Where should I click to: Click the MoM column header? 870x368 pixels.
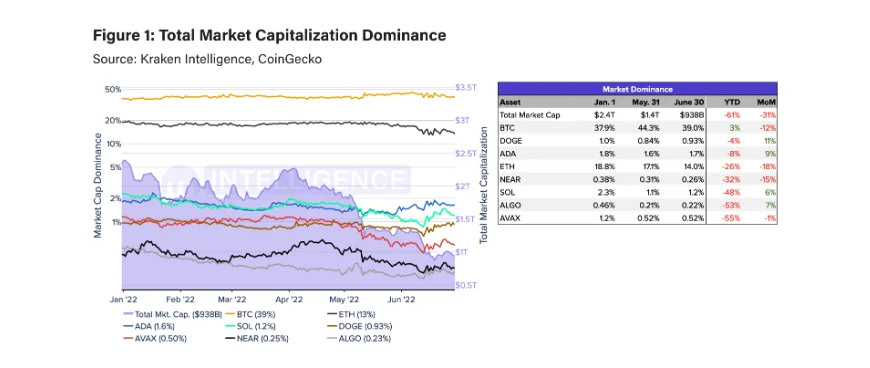(766, 102)
